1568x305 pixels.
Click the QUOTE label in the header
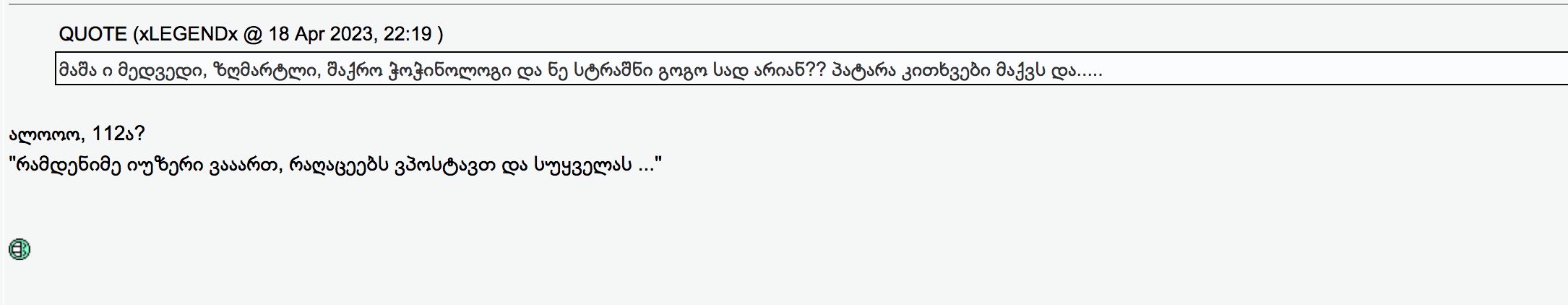point(92,34)
